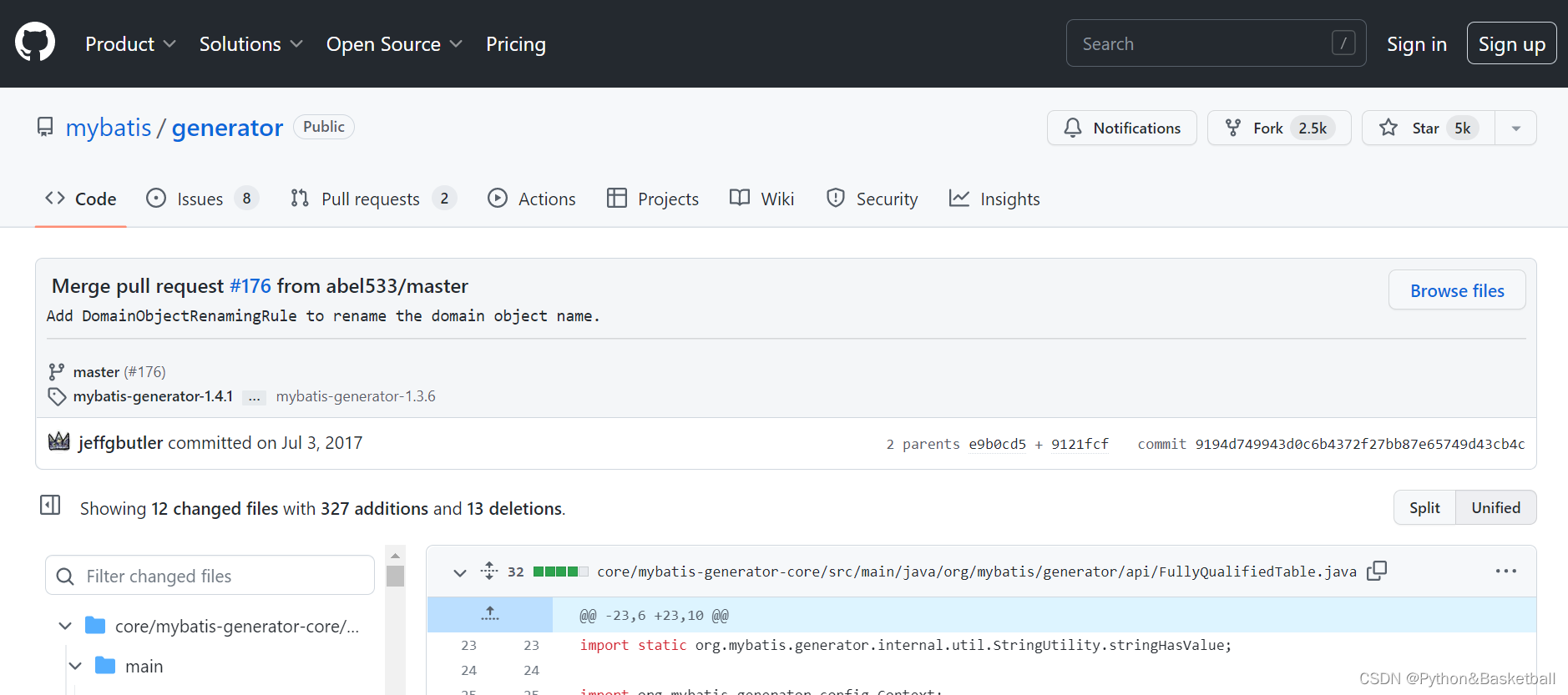Image resolution: width=1568 pixels, height=695 pixels.
Task: Click the Sign up button
Action: click(x=1511, y=43)
